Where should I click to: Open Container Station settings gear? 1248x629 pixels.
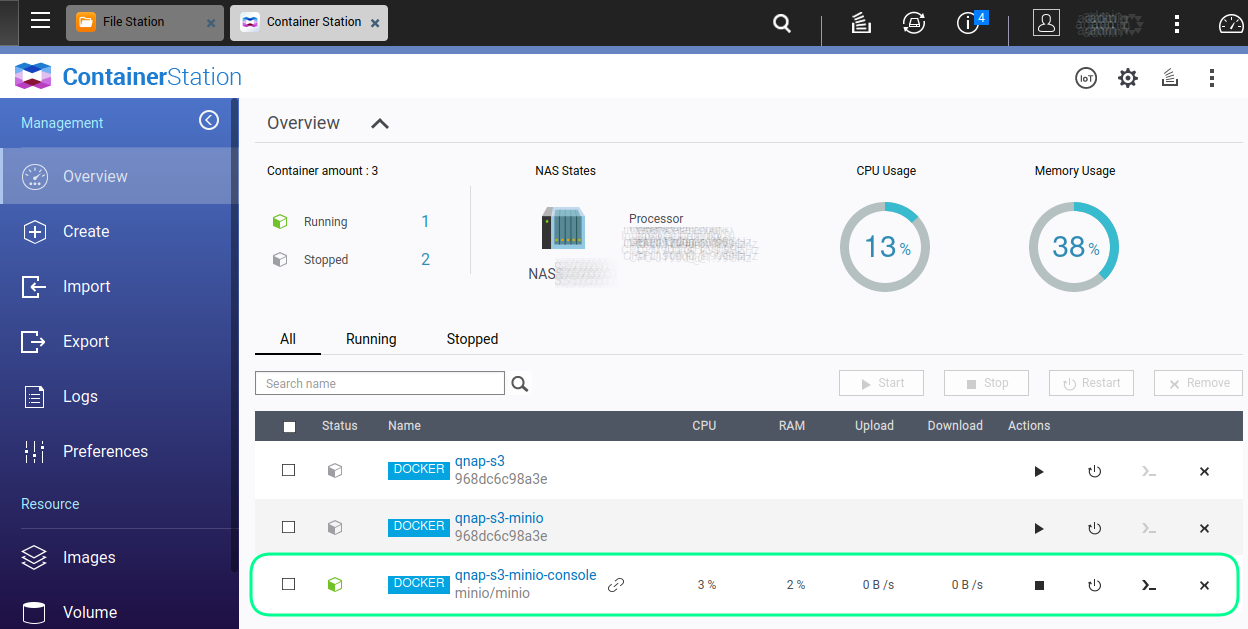(1128, 77)
